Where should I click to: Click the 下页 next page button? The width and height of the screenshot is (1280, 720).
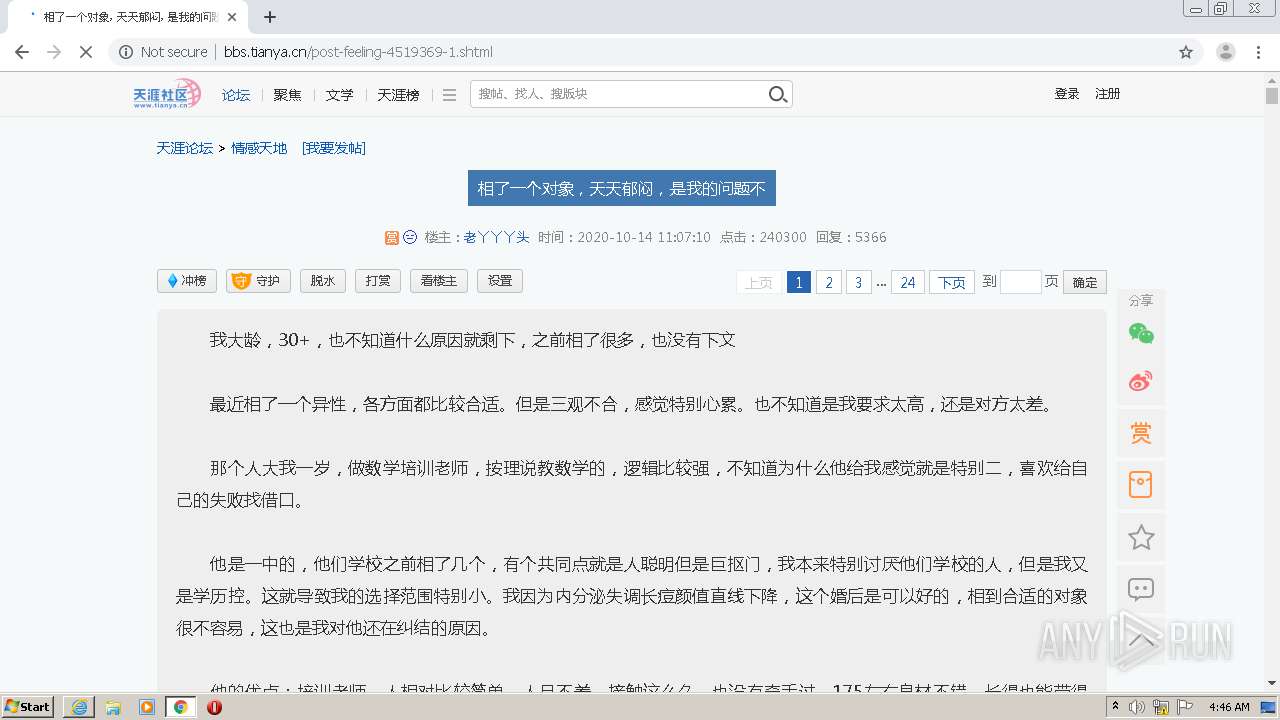pyautogui.click(x=952, y=283)
